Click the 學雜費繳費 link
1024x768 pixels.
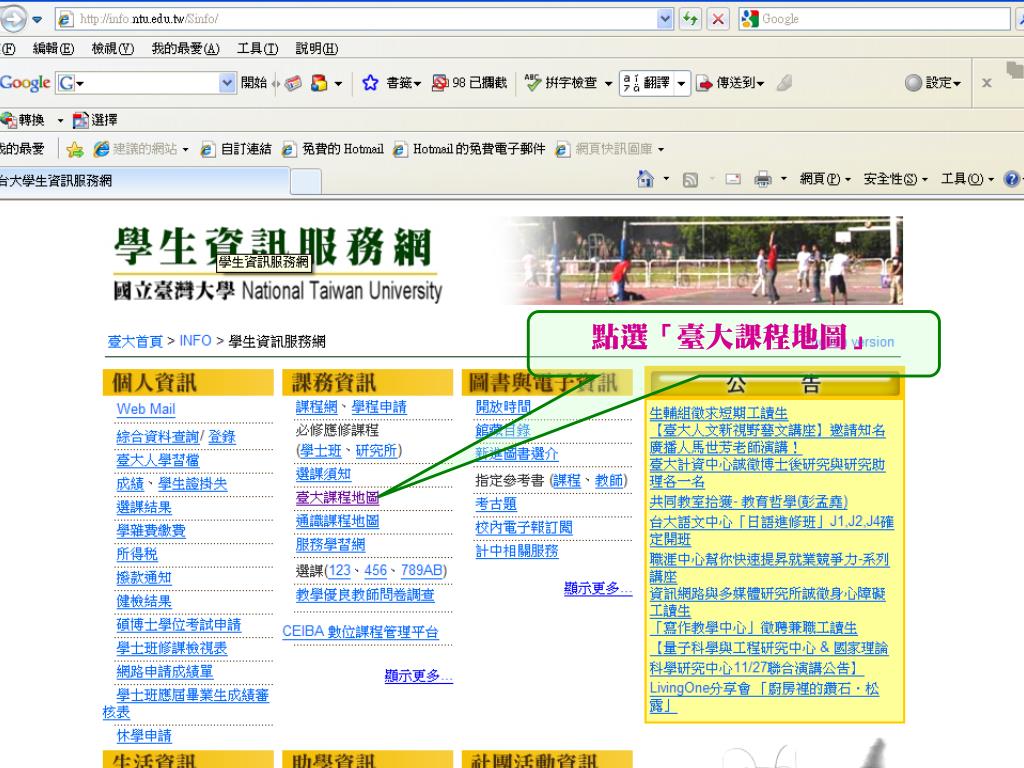pyautogui.click(x=151, y=531)
